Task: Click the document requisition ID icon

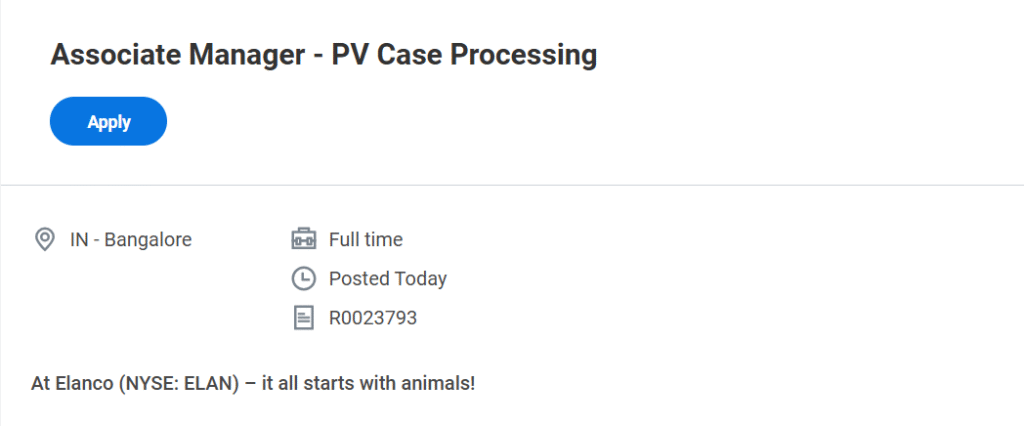Action: pos(303,319)
